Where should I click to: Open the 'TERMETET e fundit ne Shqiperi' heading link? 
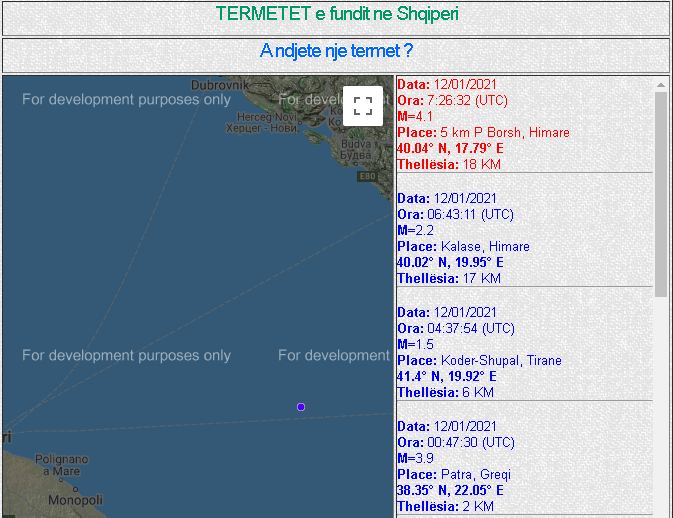(336, 14)
